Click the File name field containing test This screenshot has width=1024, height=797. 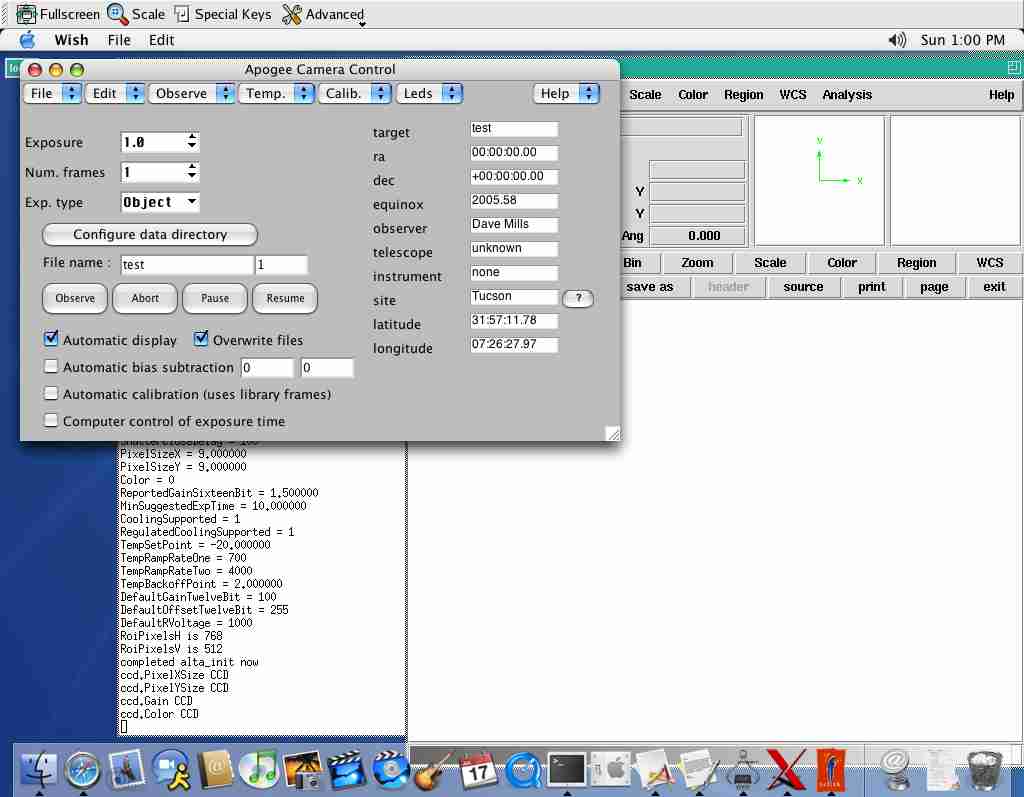point(187,265)
